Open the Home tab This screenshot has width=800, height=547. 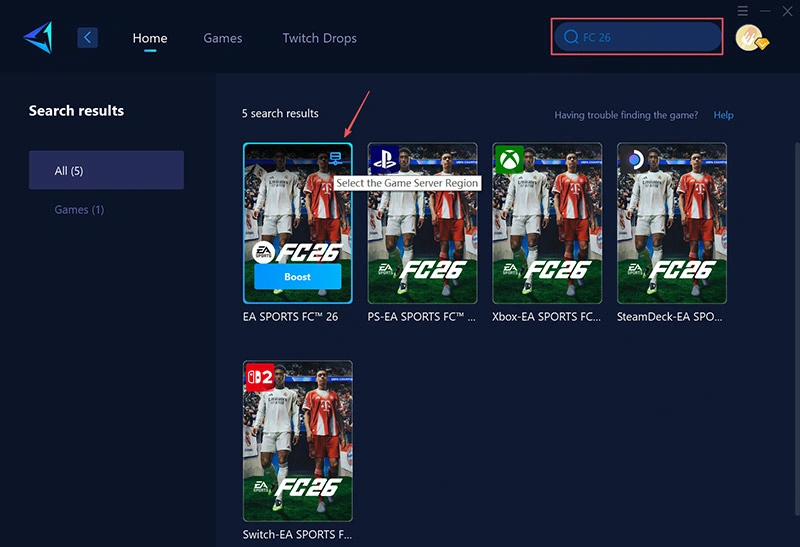(x=149, y=38)
